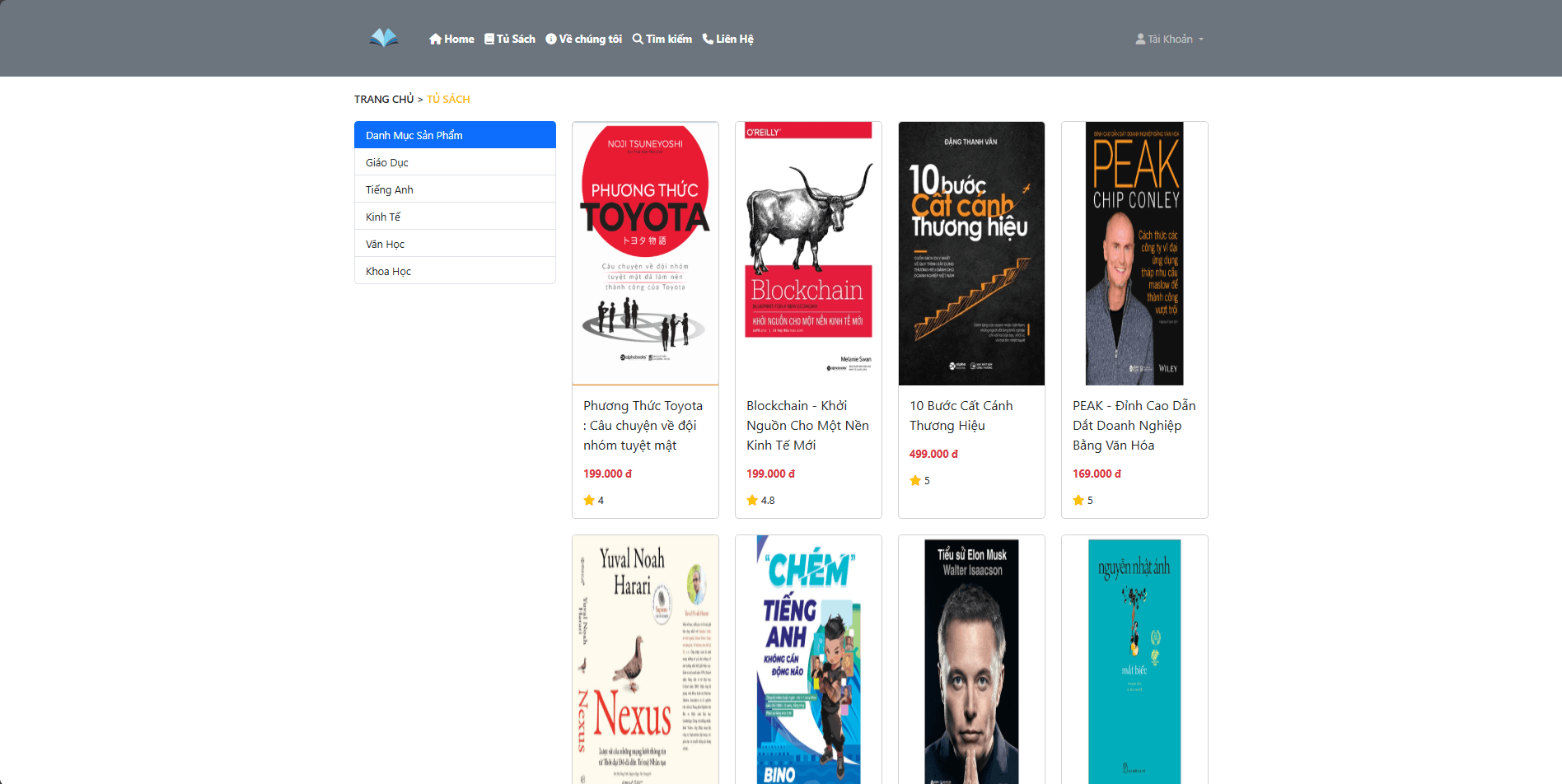Click price 499.000 đ
The height and width of the screenshot is (784, 1562).
(933, 454)
